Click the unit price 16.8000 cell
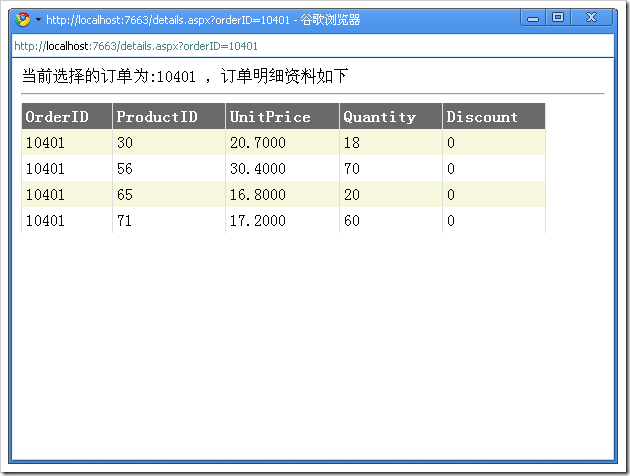Image resolution: width=630 pixels, height=476 pixels. tap(257, 195)
